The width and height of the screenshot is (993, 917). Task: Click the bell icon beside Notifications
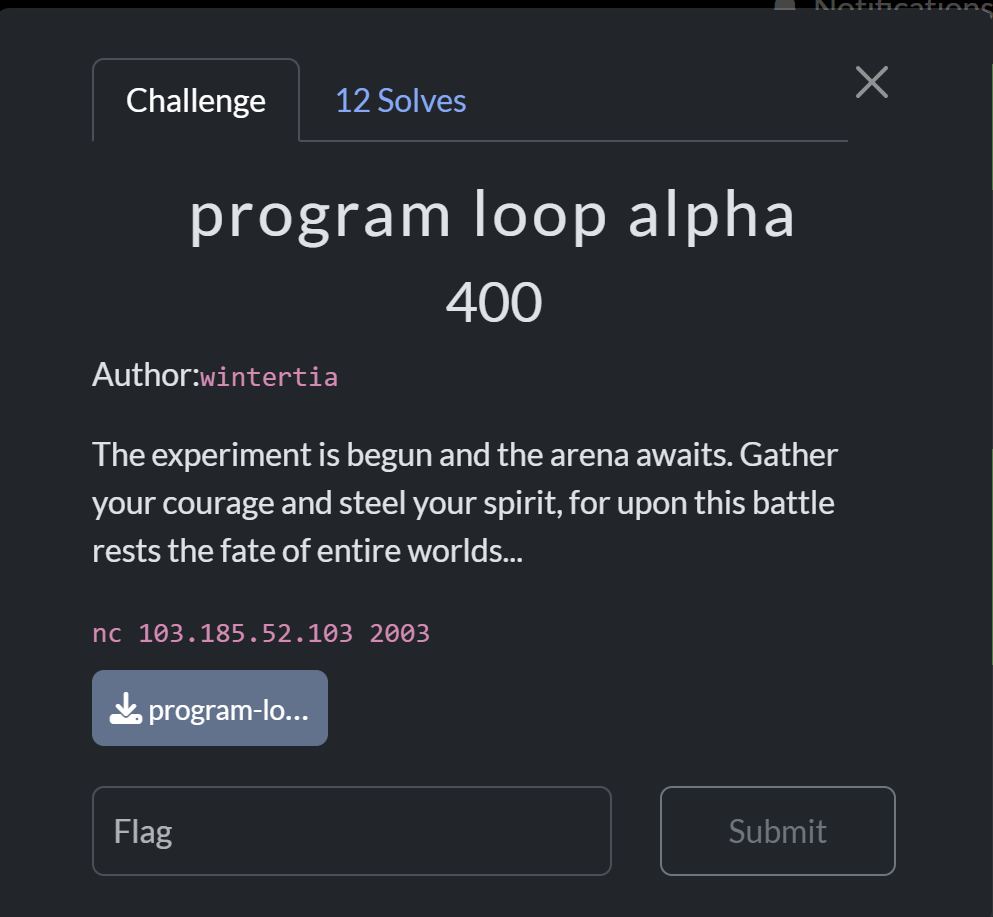click(786, 5)
